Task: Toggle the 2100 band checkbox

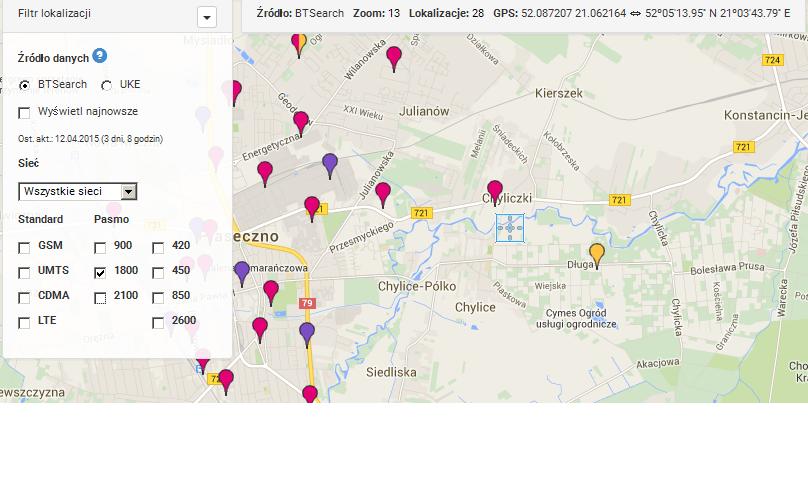Action: pyautogui.click(x=100, y=298)
